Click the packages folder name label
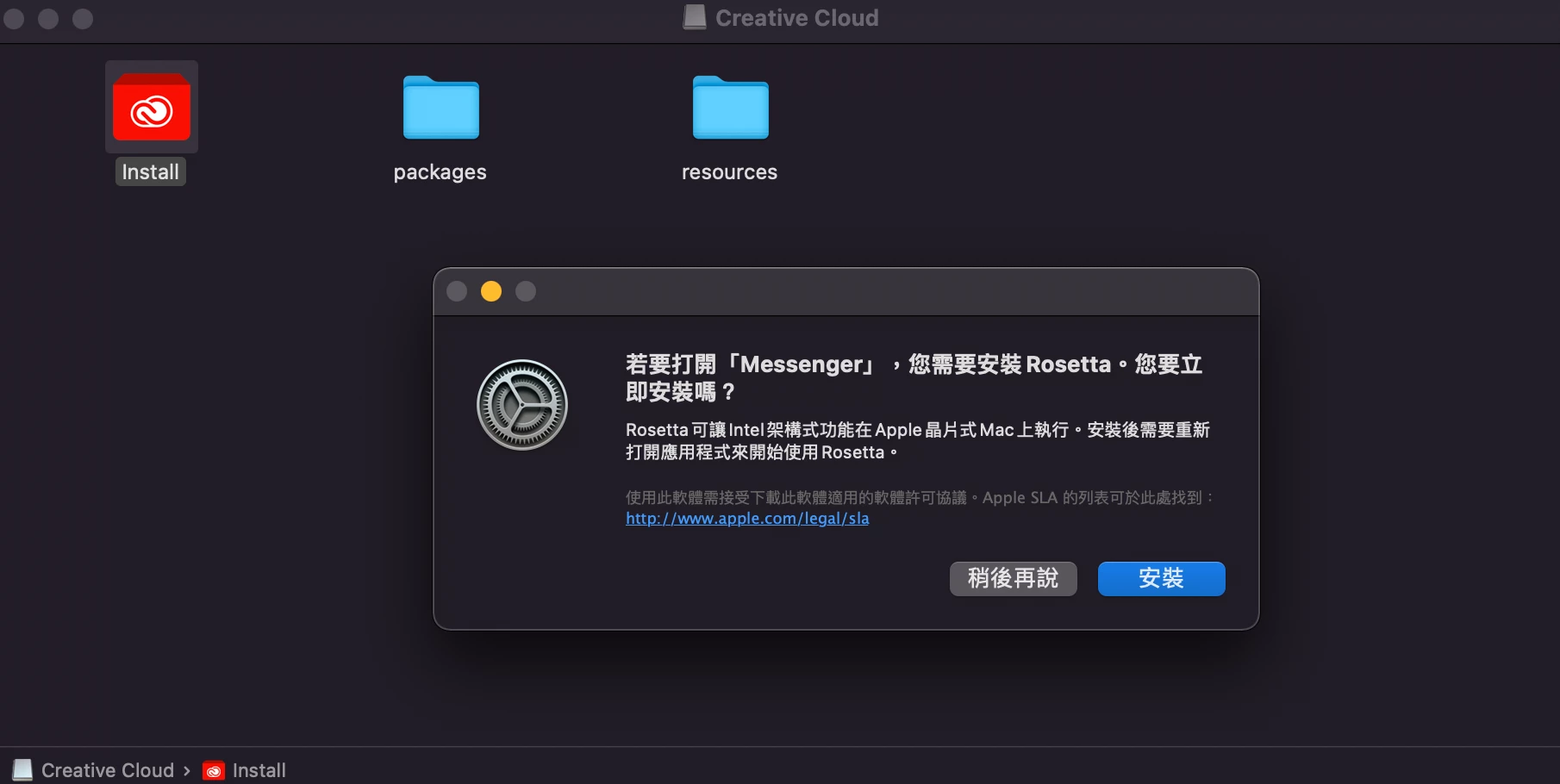This screenshot has width=1560, height=784. click(440, 172)
